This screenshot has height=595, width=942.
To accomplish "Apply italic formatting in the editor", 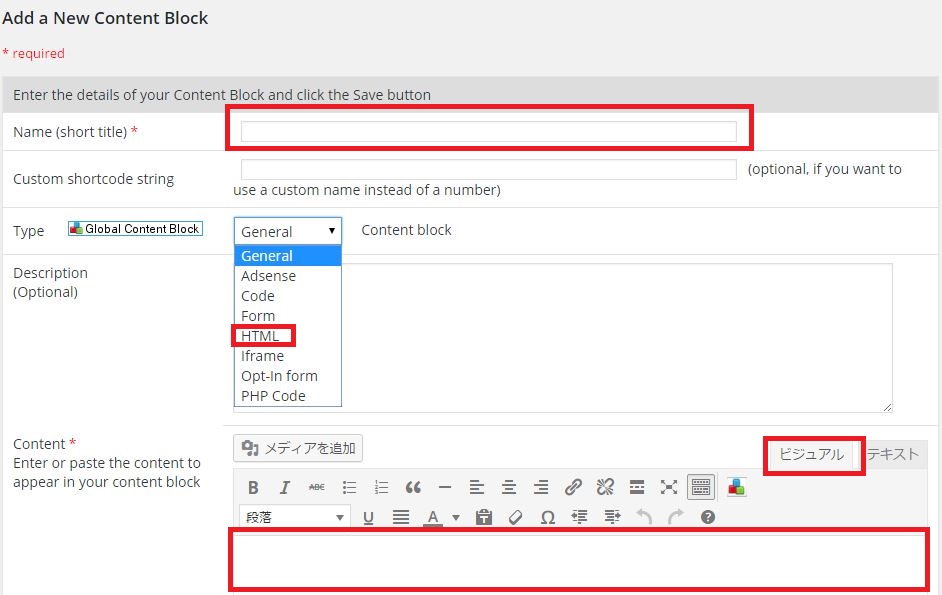I will click(x=285, y=487).
